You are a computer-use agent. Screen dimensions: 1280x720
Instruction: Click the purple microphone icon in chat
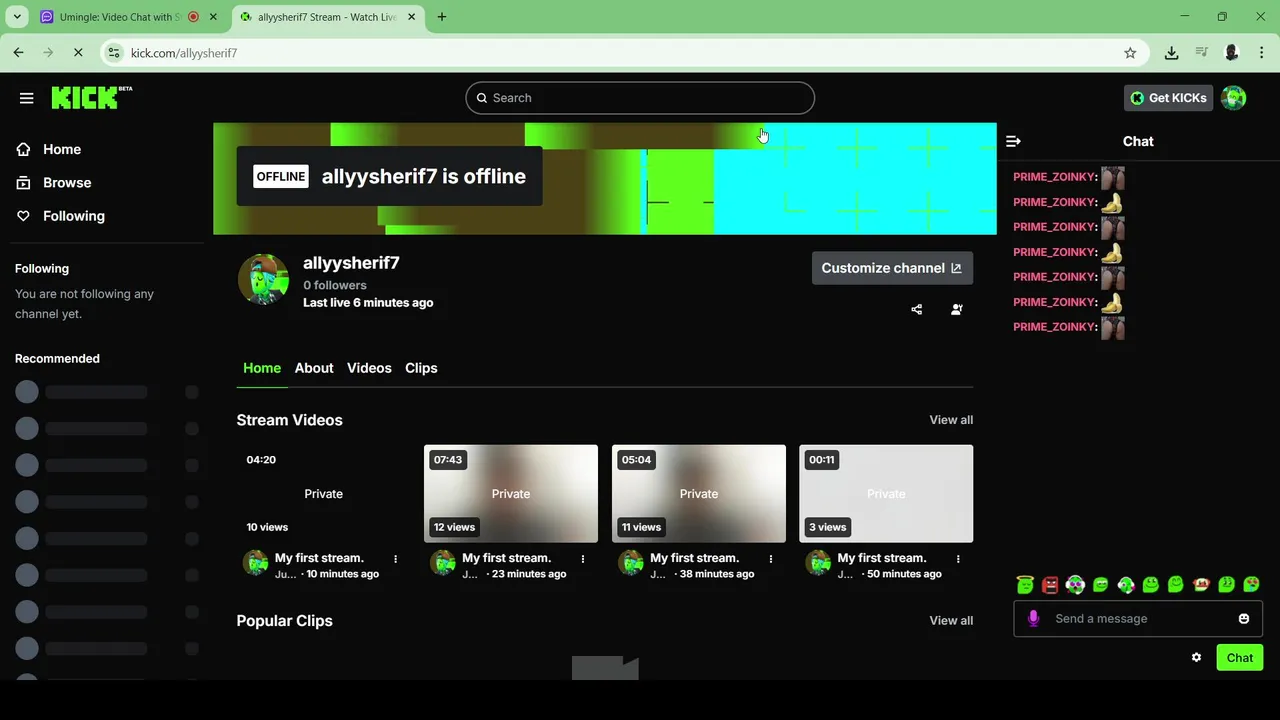coord(1034,619)
